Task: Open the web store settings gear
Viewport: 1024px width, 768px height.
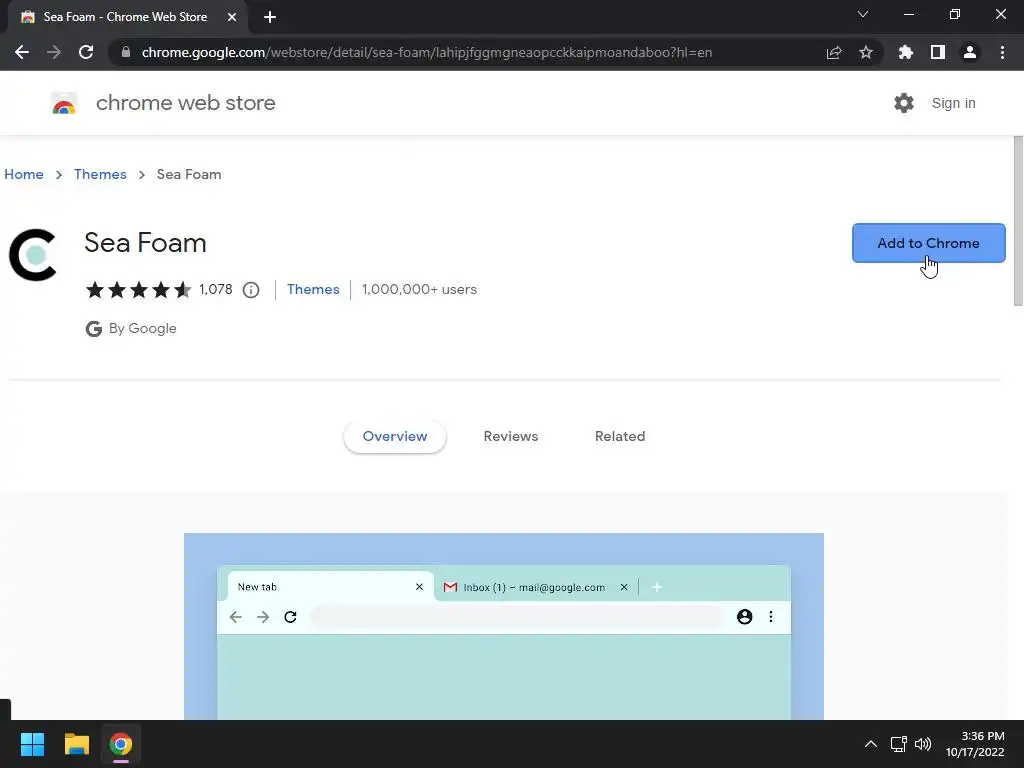Action: [904, 103]
